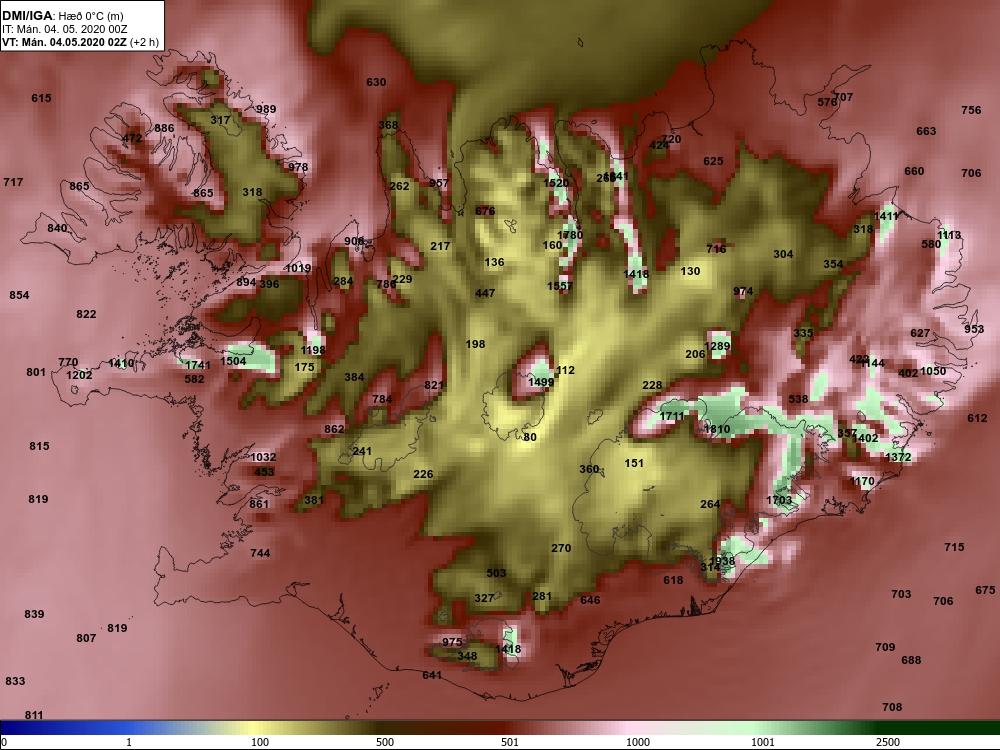Click the map value 538

pyautogui.click(x=798, y=399)
